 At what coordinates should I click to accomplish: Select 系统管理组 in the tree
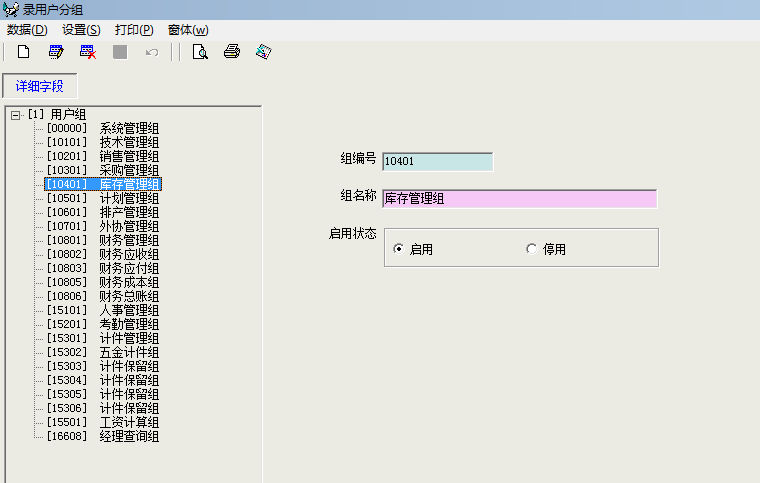click(x=129, y=128)
